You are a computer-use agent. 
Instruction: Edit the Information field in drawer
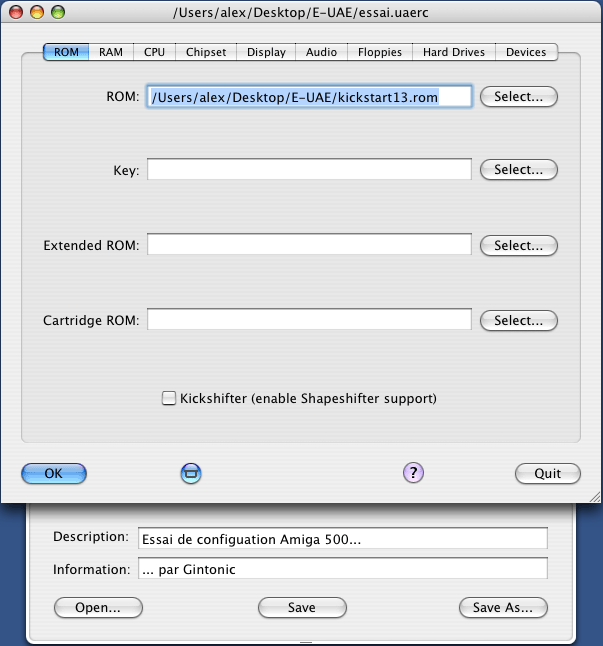point(343,569)
